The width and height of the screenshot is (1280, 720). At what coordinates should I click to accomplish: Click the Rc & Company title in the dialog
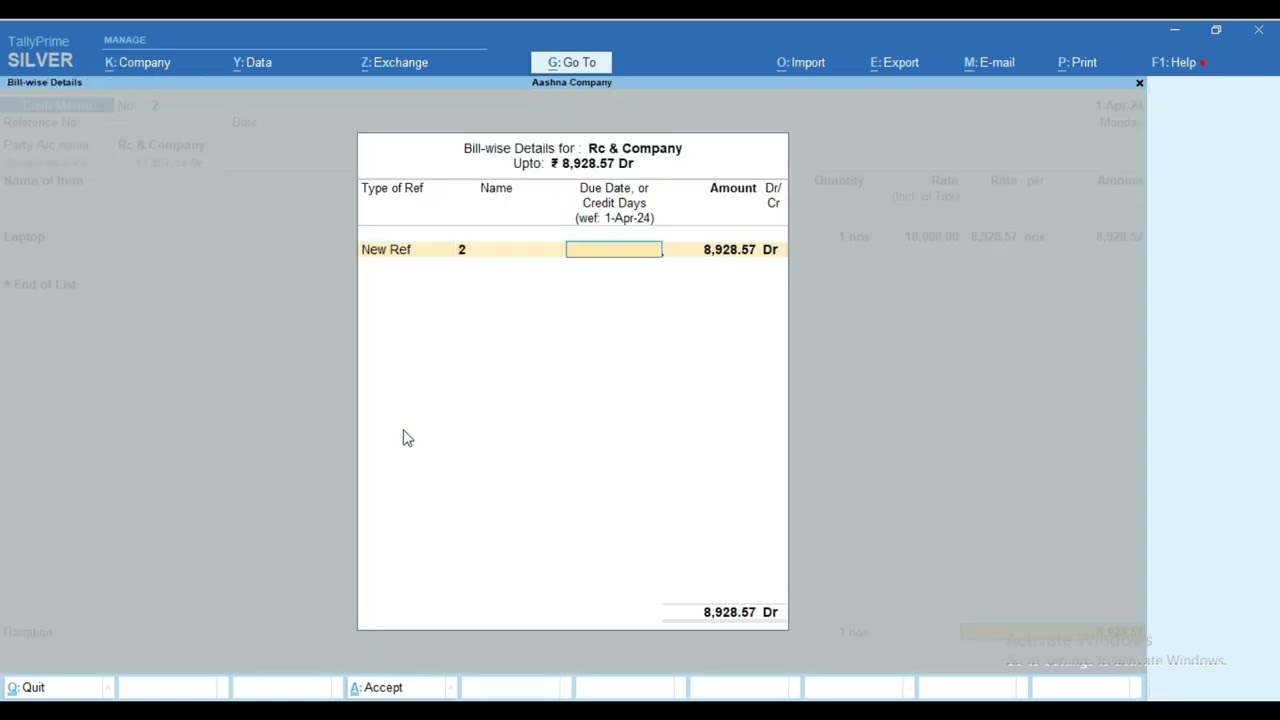coord(635,148)
